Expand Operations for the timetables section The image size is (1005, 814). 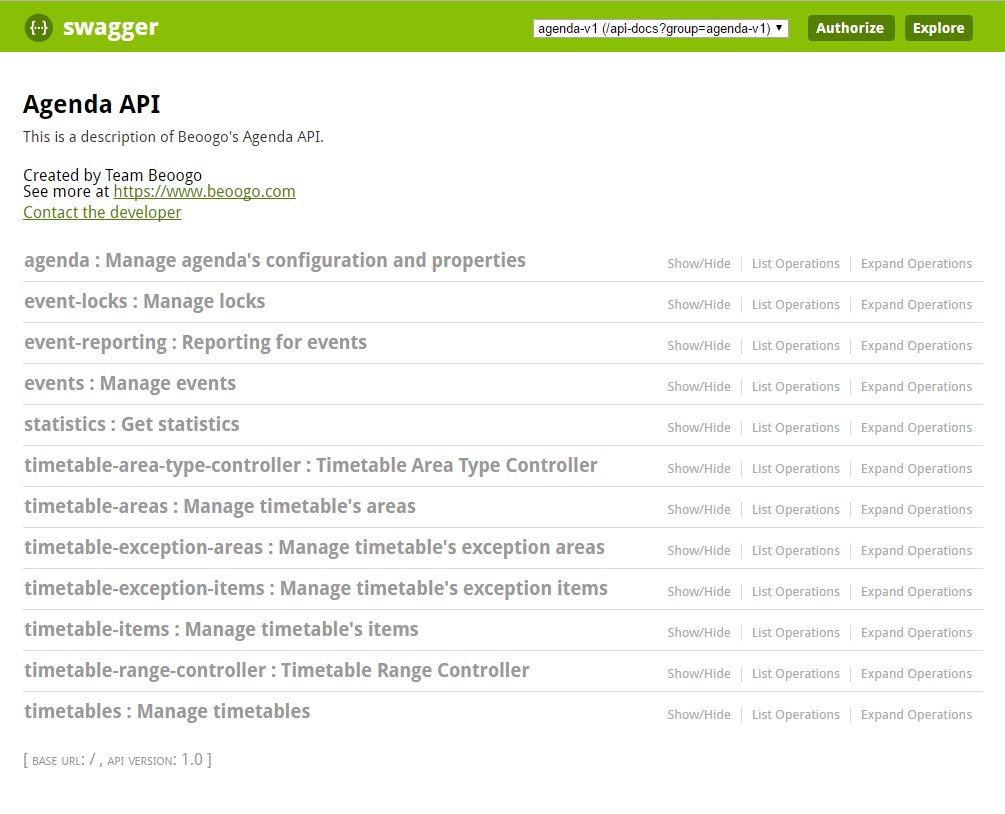click(917, 715)
